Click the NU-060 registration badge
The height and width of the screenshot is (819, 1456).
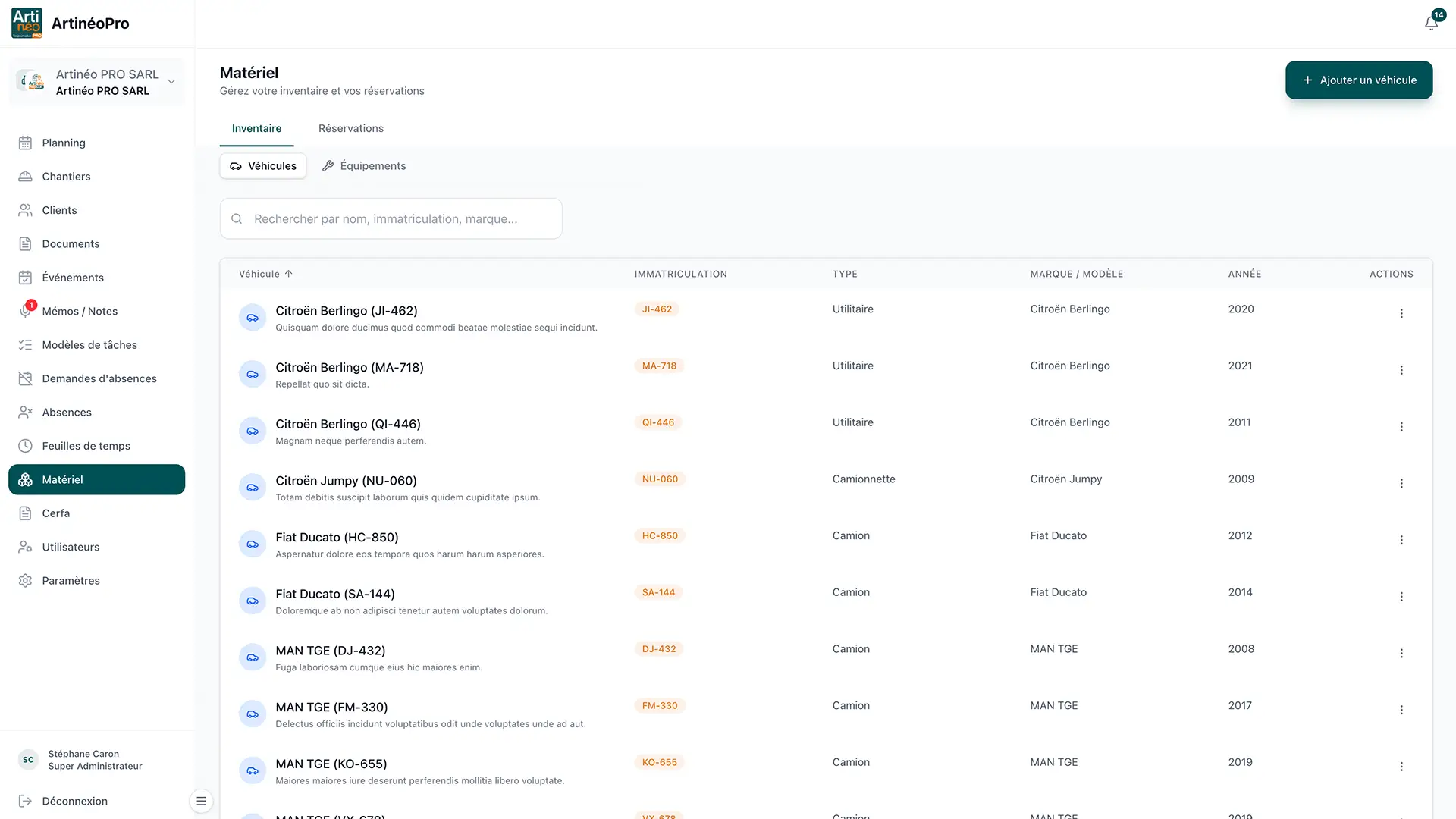[x=660, y=479]
